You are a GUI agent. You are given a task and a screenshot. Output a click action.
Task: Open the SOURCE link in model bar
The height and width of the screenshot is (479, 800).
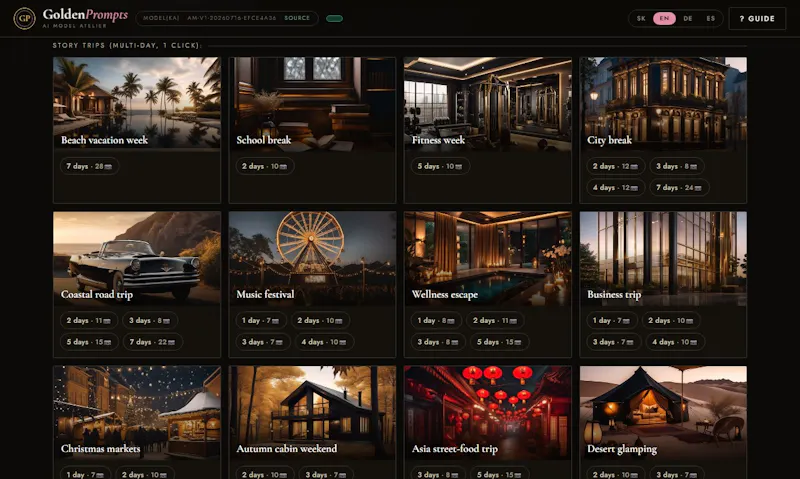click(297, 18)
